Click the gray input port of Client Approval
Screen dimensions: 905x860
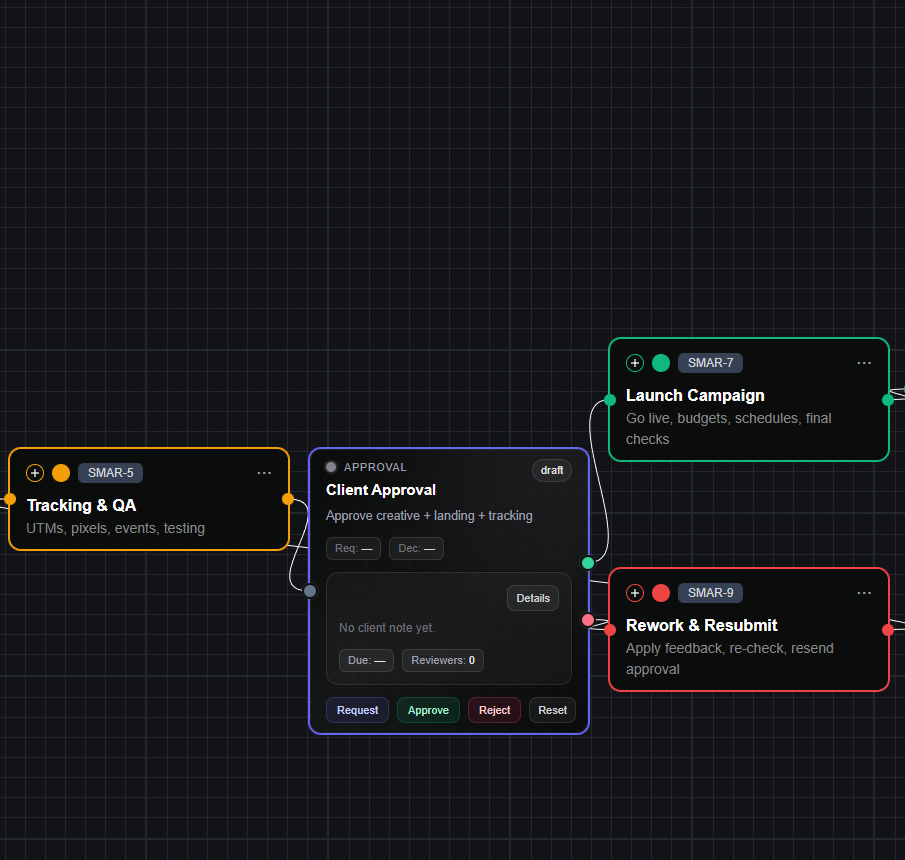[310, 591]
